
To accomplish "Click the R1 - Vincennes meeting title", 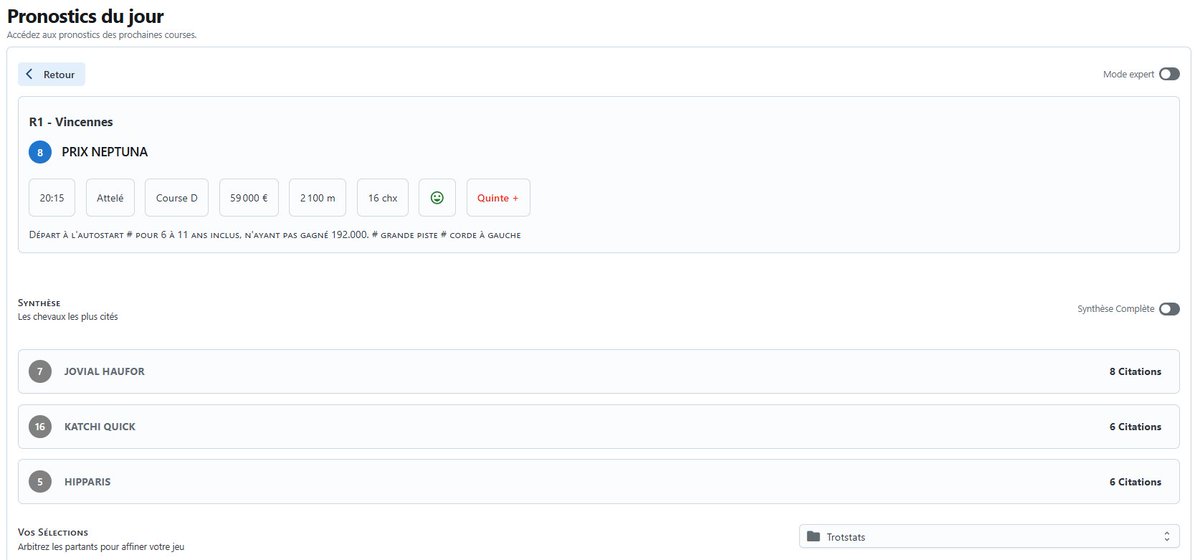I will point(71,122).
